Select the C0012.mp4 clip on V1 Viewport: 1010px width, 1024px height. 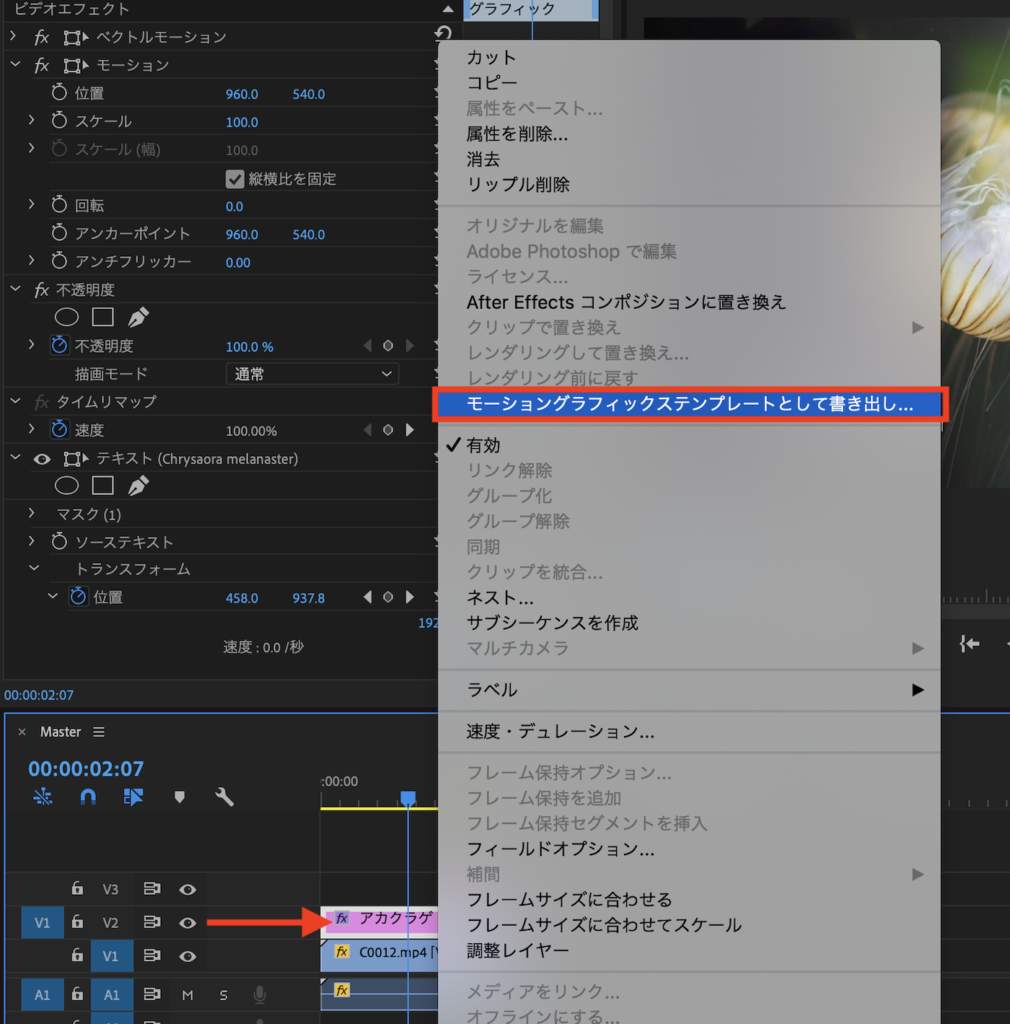point(379,955)
